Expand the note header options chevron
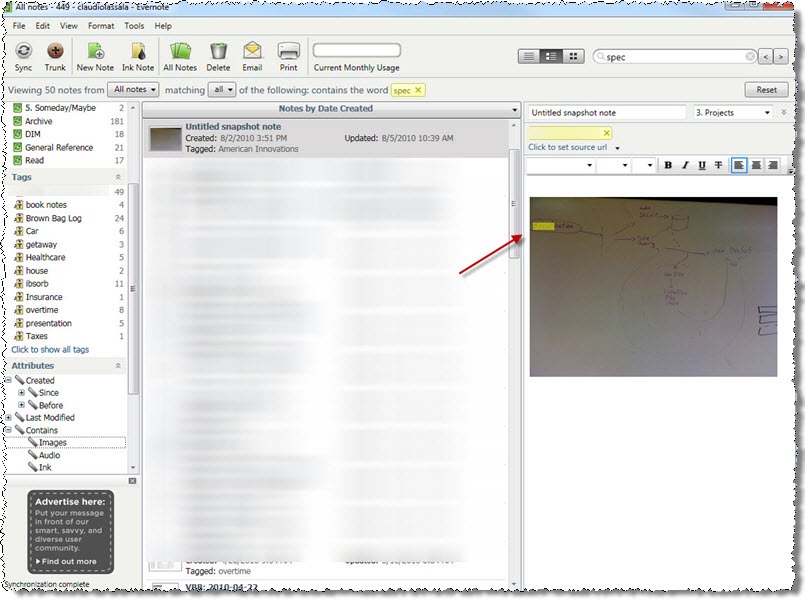 pos(784,112)
